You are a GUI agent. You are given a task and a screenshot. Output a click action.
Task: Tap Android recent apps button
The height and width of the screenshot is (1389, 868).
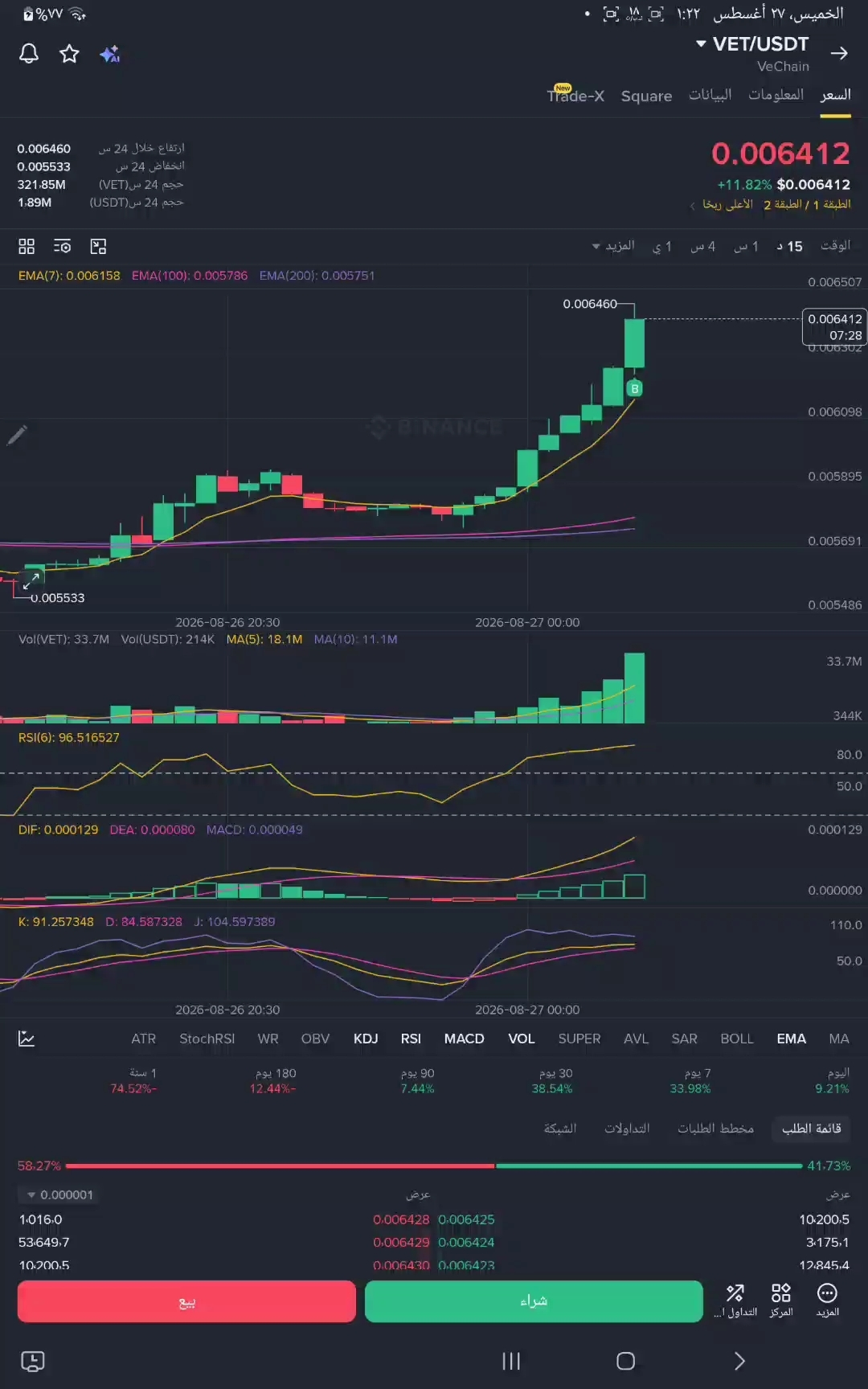click(511, 1361)
